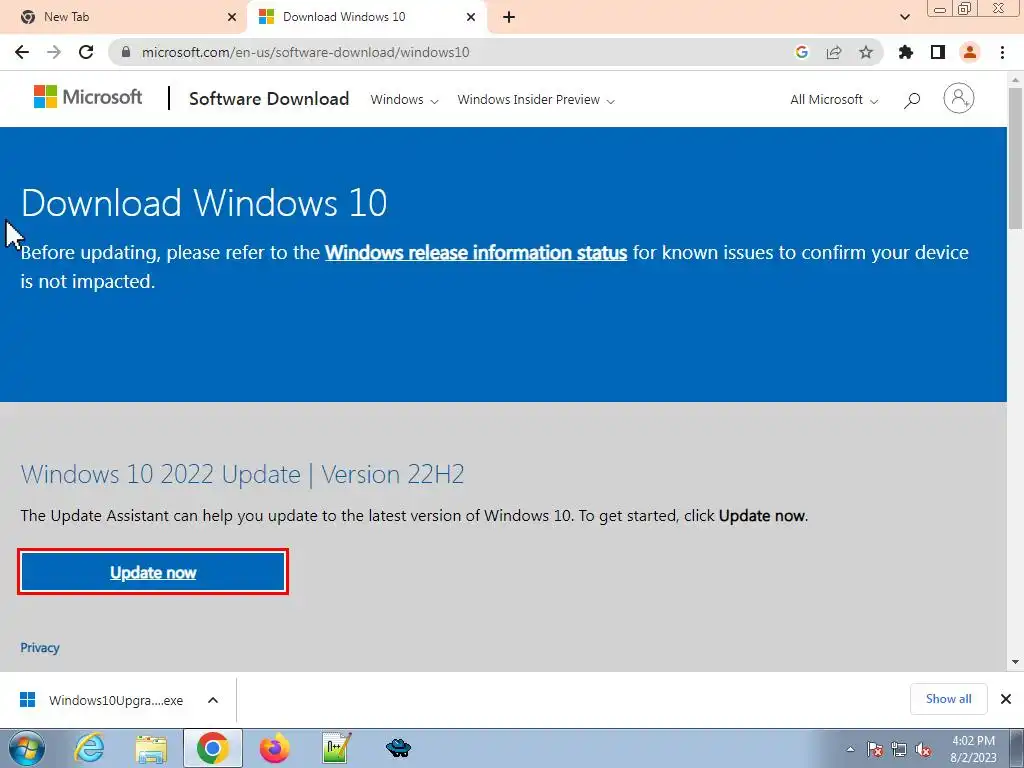Click the Action Center flag icon
The height and width of the screenshot is (768, 1024).
pyautogui.click(x=874, y=749)
